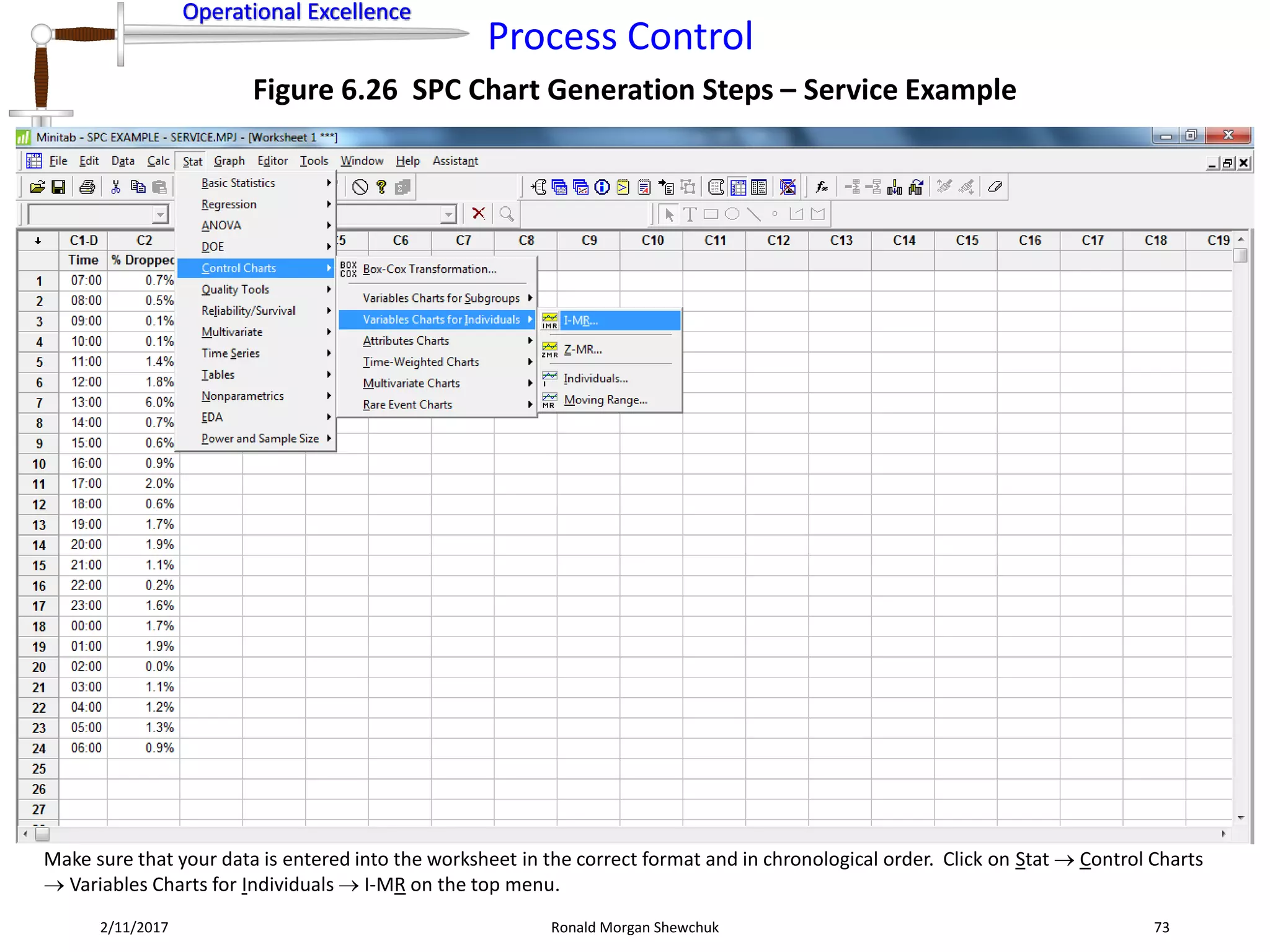Click the Open Project folder icon
Screen dimensions: 1270x952
(x=37, y=187)
